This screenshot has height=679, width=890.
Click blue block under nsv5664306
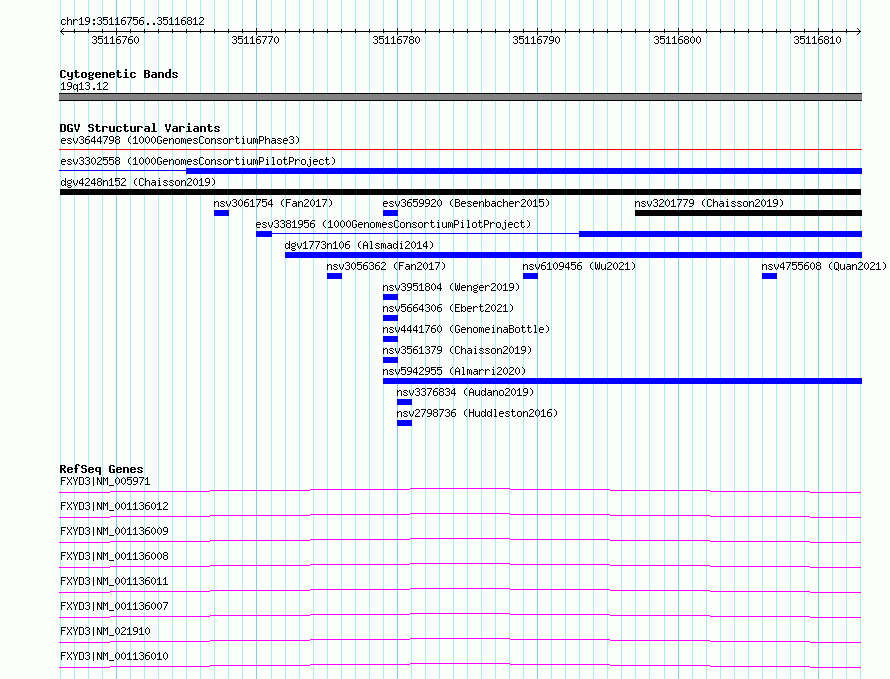pyautogui.click(x=390, y=318)
